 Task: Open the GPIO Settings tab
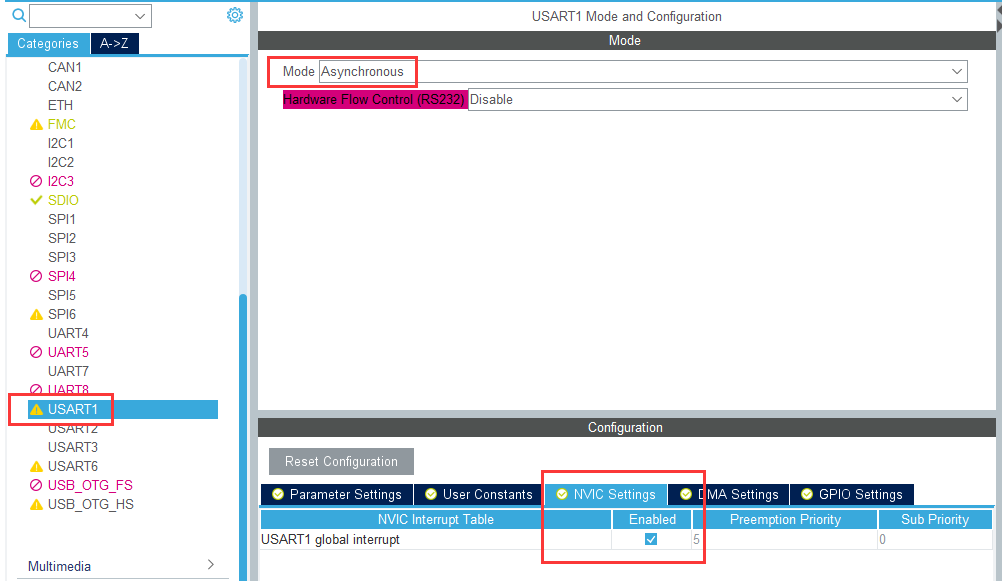click(x=852, y=494)
